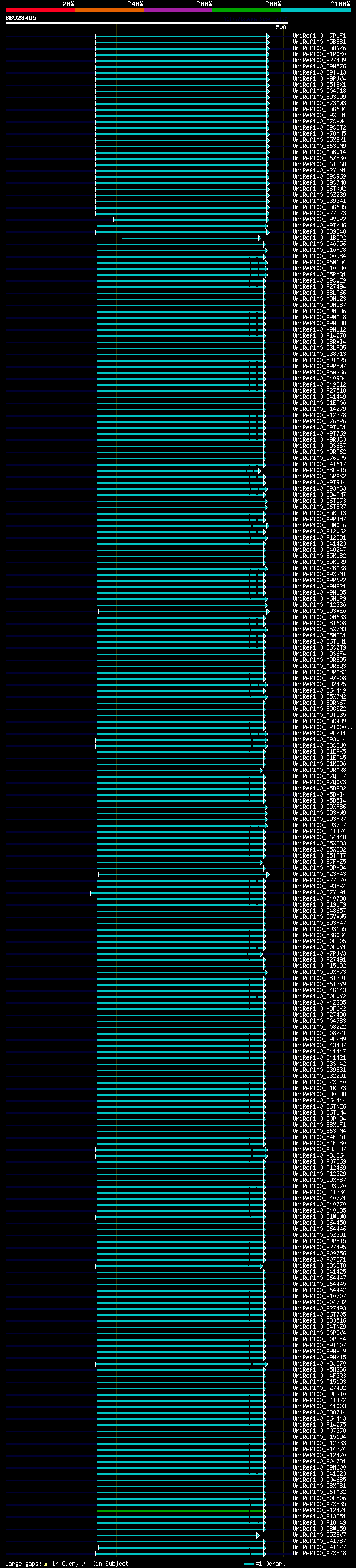Screen dimensions: 356x1568
Task: Select hit UniRef100_P27489
Action: click(319, 60)
